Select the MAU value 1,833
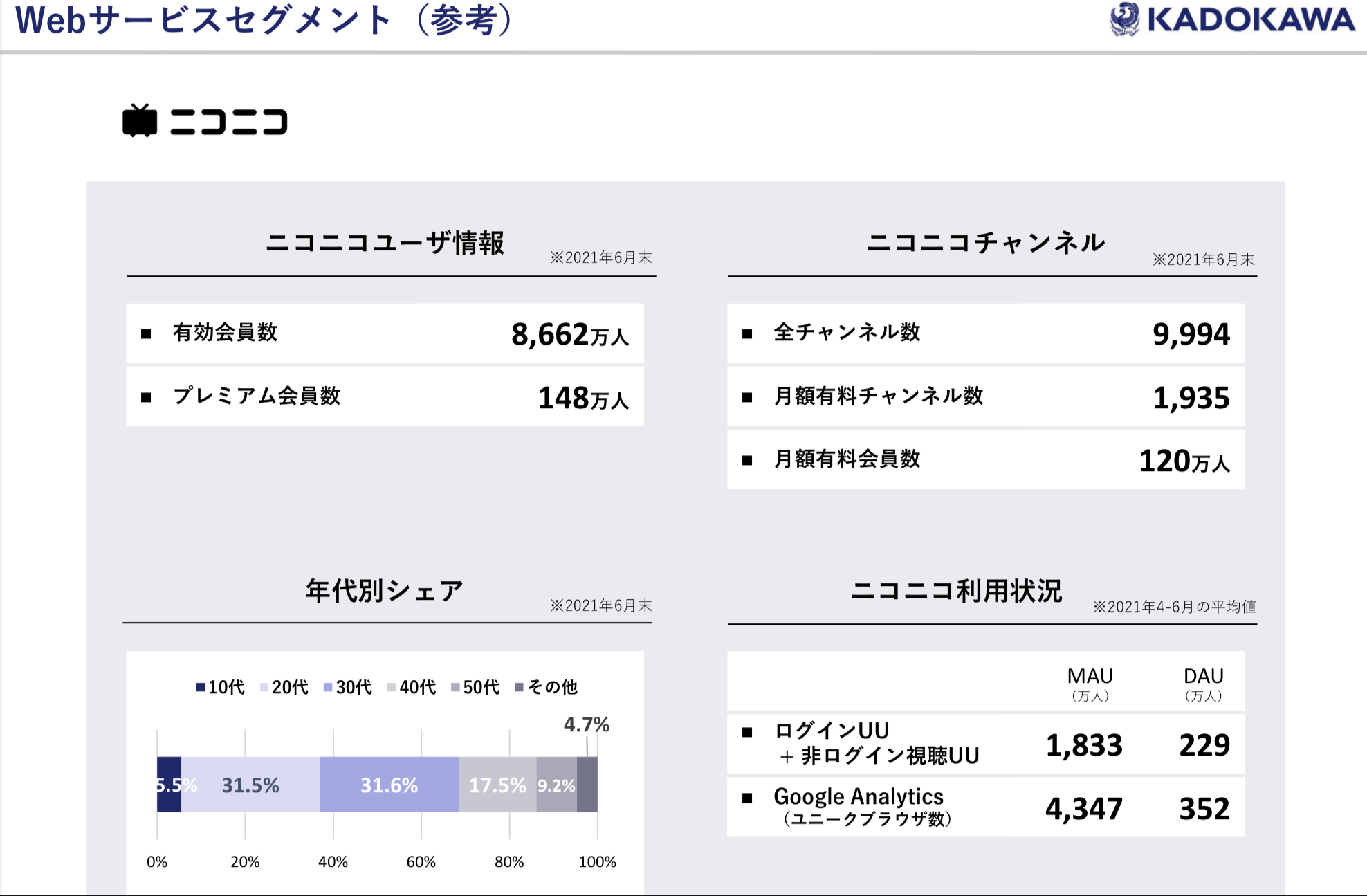This screenshot has width=1367, height=896. point(1084,746)
